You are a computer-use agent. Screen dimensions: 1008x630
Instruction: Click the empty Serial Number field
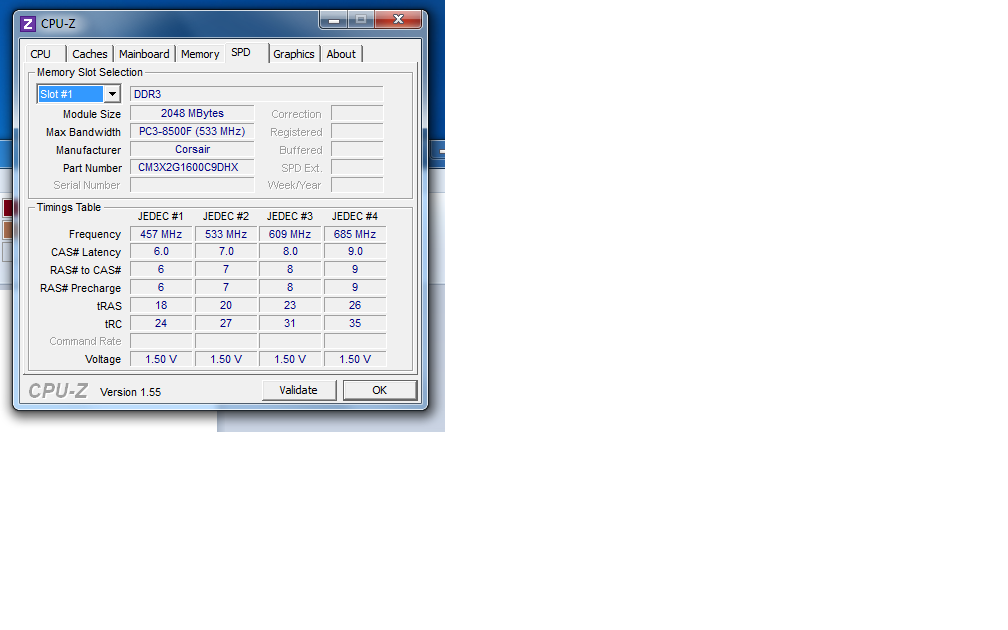[x=192, y=185]
